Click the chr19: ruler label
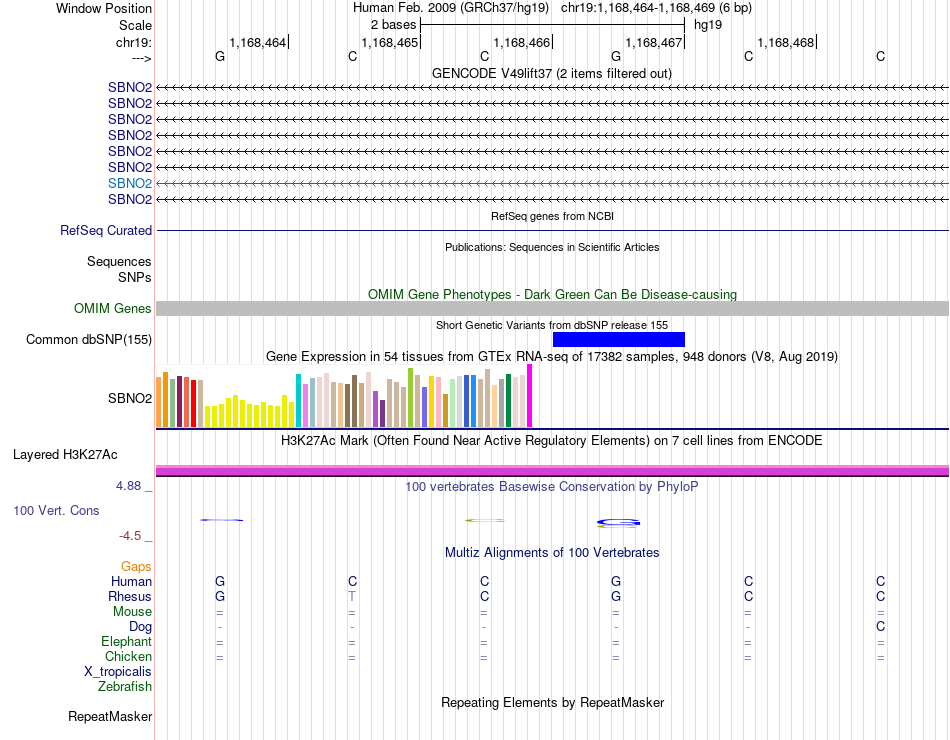The height and width of the screenshot is (740, 950). [x=133, y=42]
